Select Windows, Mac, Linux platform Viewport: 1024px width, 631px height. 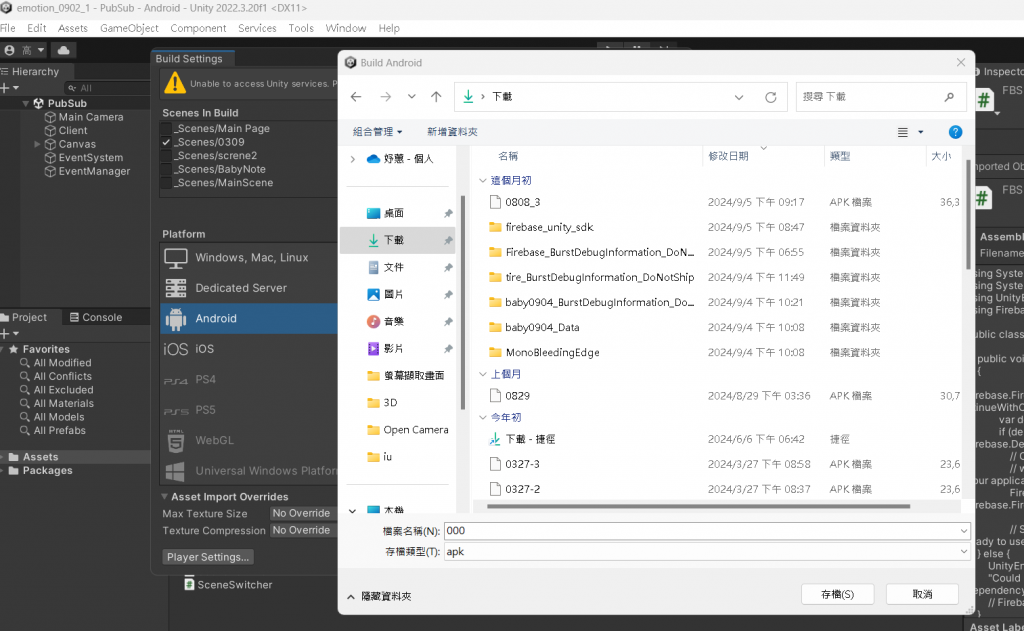249,257
